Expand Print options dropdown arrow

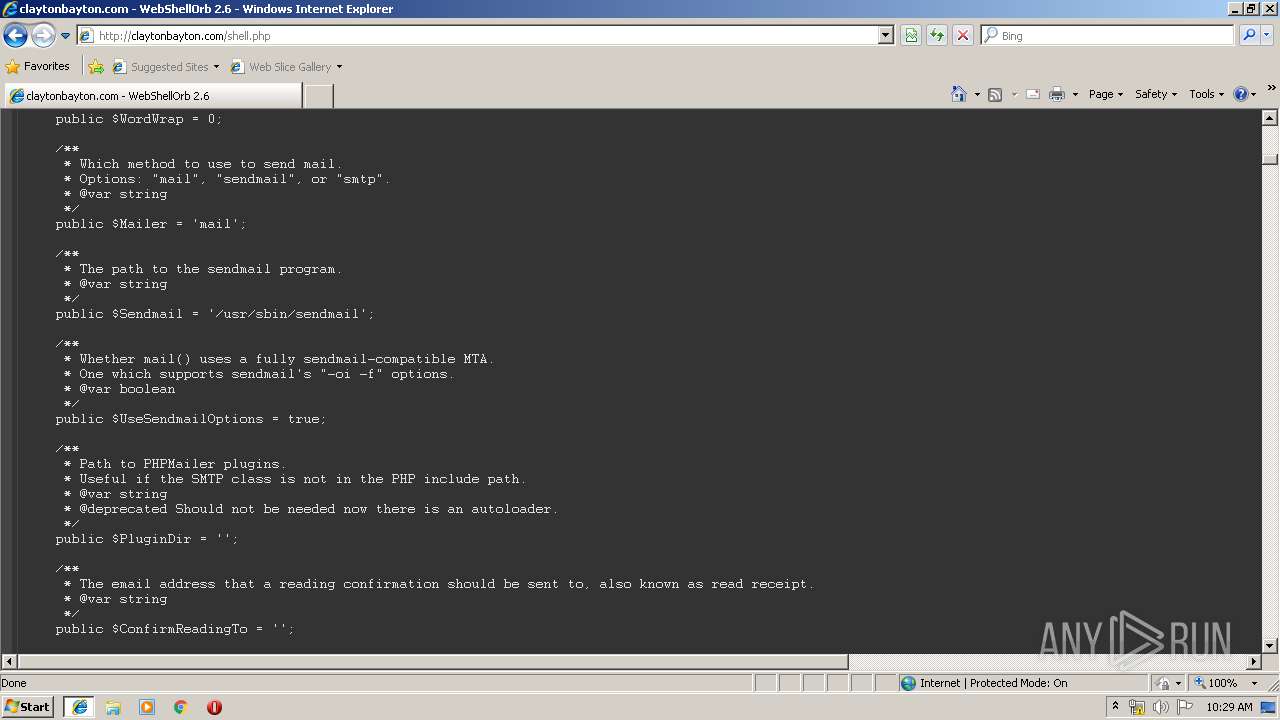pyautogui.click(x=1075, y=94)
